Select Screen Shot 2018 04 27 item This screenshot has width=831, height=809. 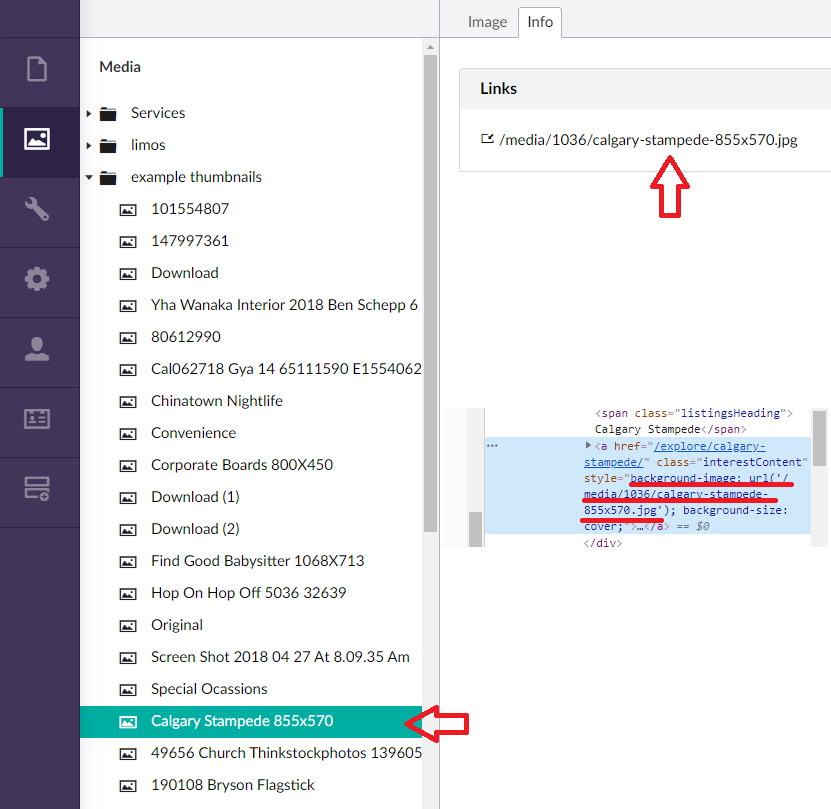[280, 657]
